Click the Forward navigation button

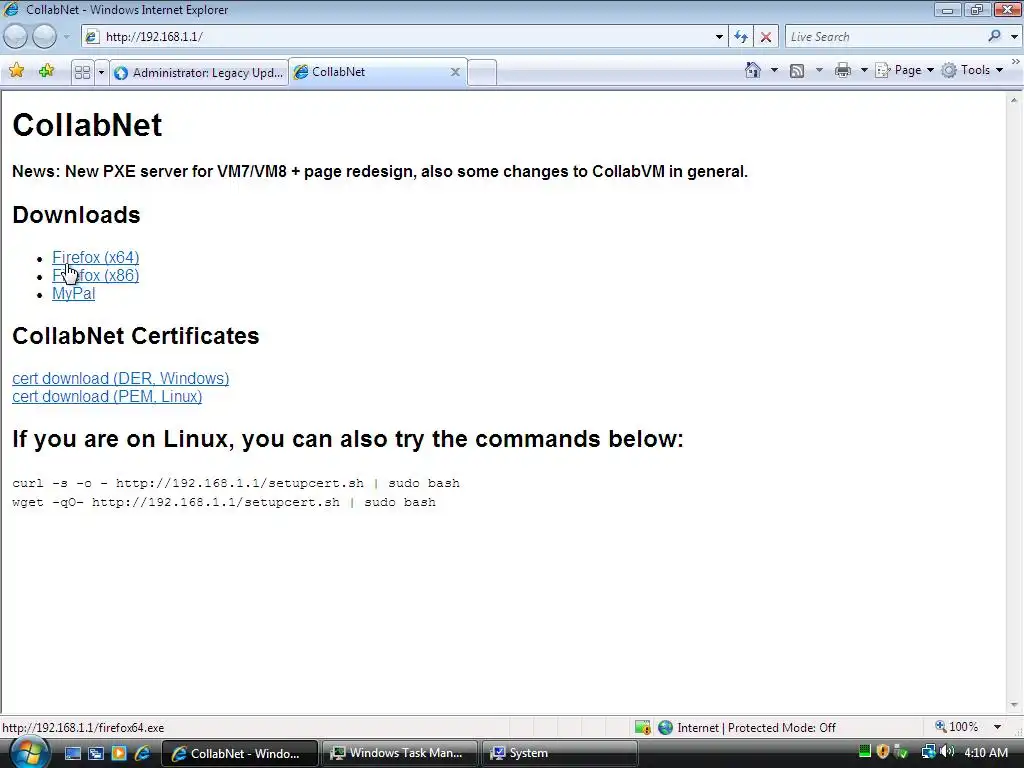44,37
